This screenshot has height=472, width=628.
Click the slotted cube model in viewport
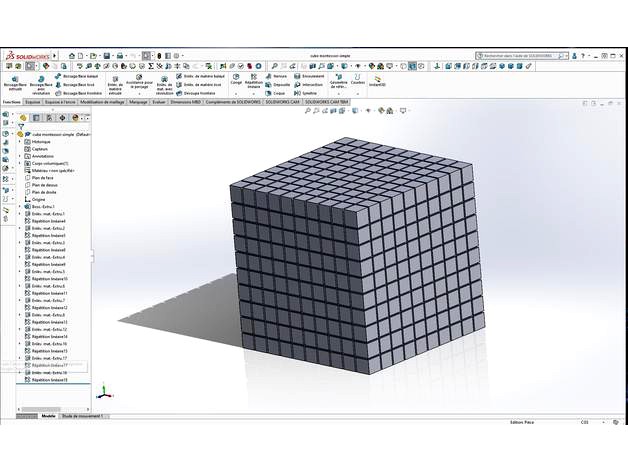tap(356, 256)
